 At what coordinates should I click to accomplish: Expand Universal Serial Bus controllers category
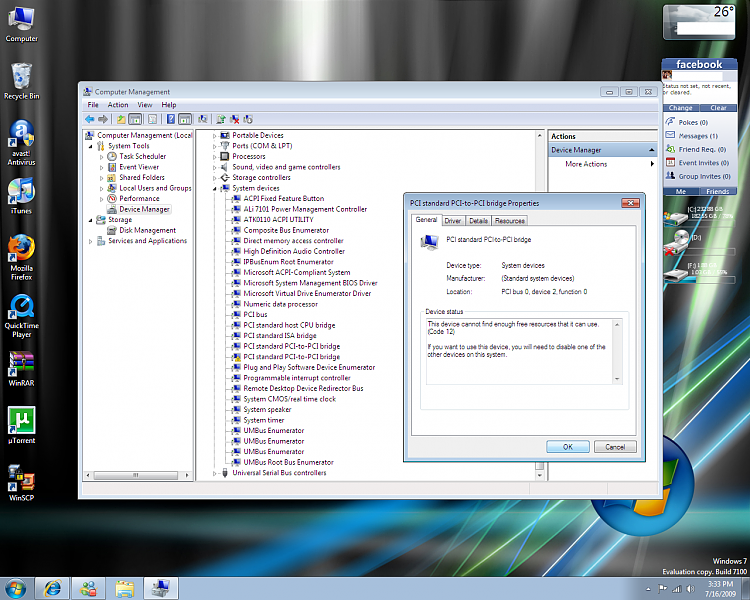(x=215, y=474)
